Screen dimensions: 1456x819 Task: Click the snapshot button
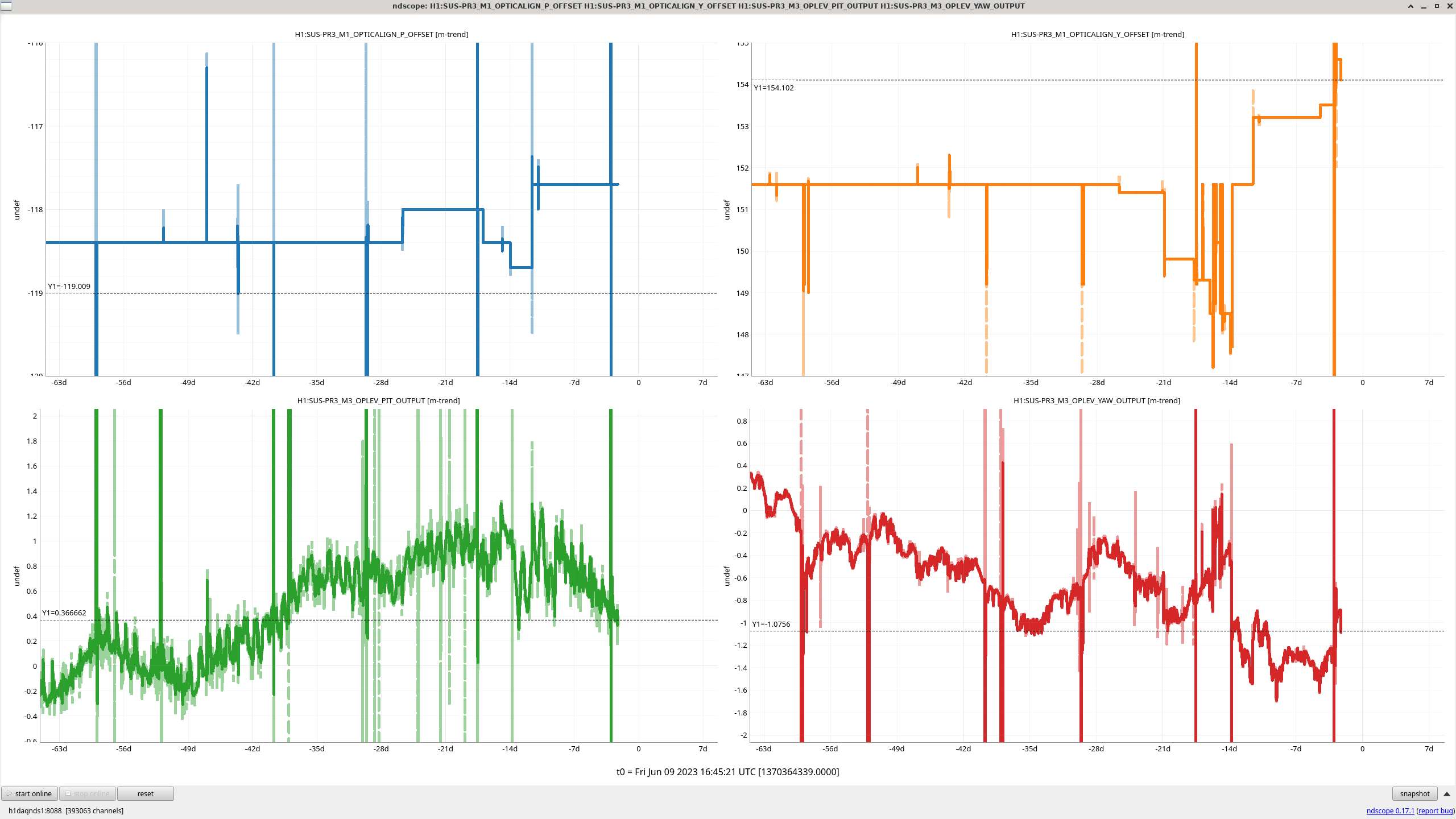coord(1414,793)
